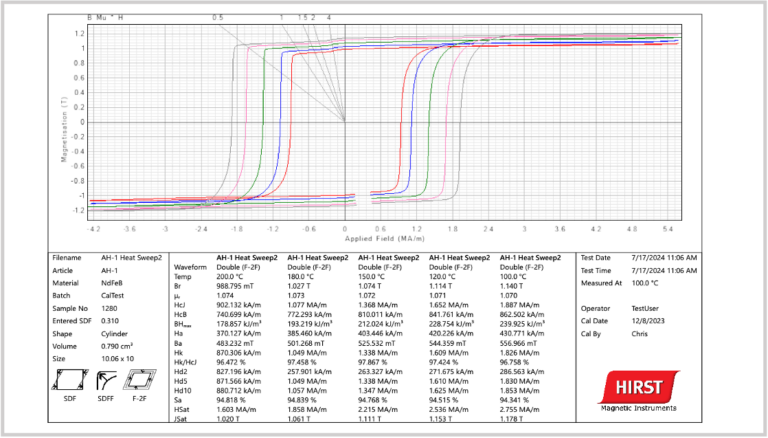Click the 'Applied Field (MA/m)' axis label
Viewport: 768px width, 438px height.
point(380,240)
